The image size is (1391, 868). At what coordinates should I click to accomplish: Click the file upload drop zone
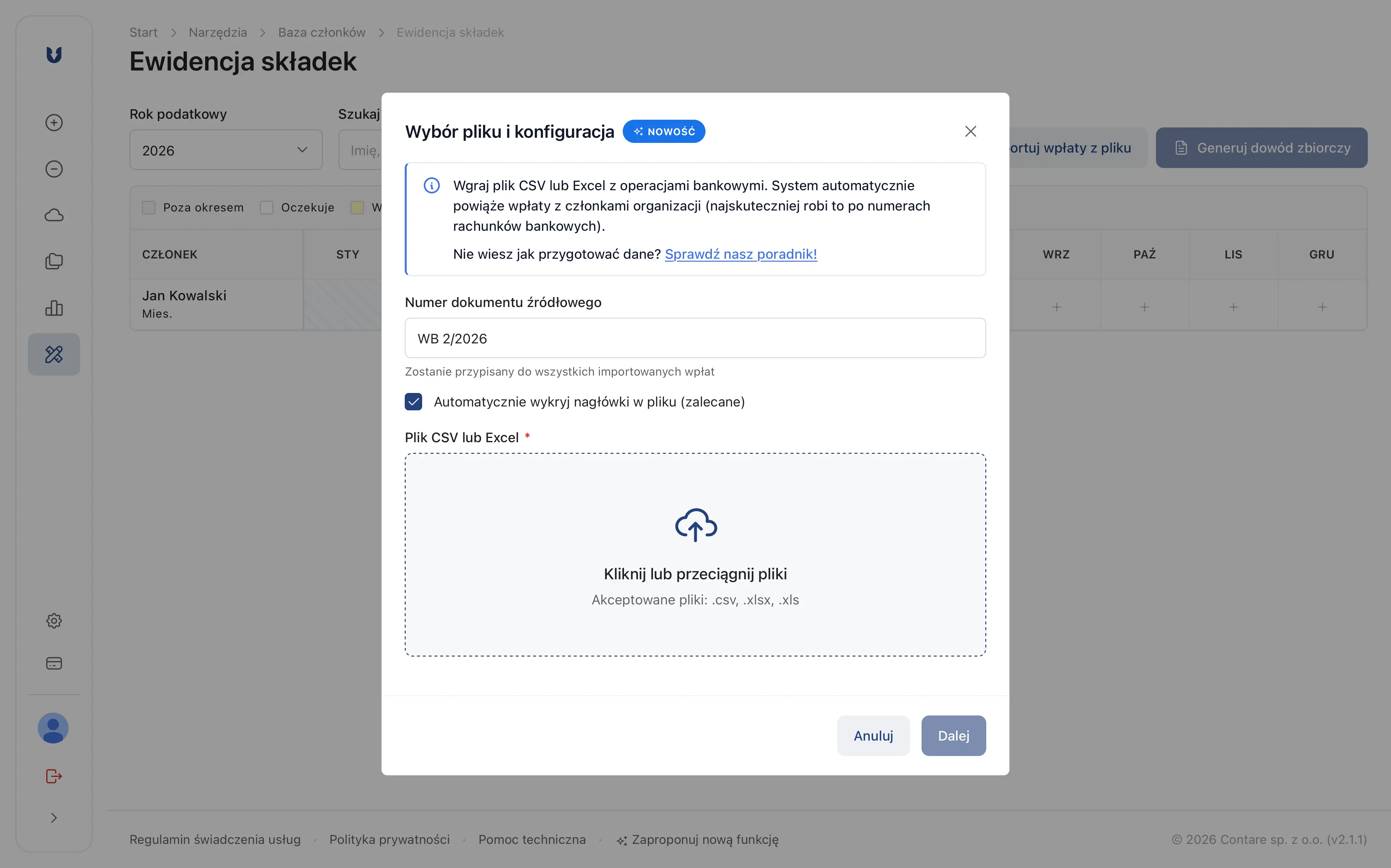(695, 554)
